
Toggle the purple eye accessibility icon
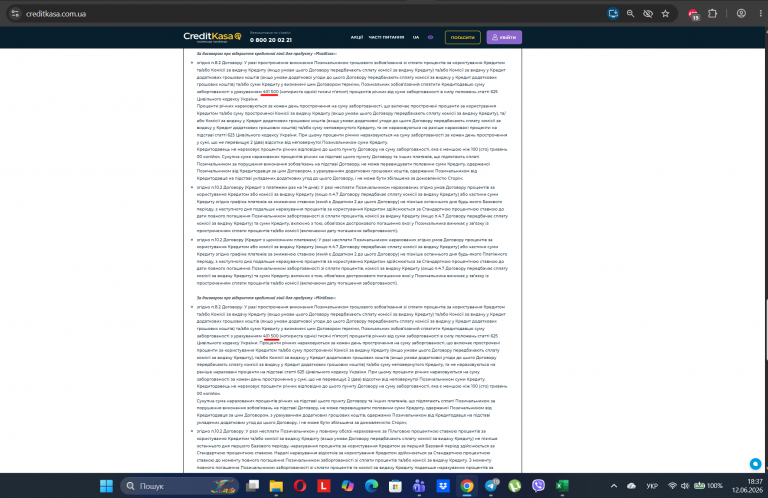[431, 37]
